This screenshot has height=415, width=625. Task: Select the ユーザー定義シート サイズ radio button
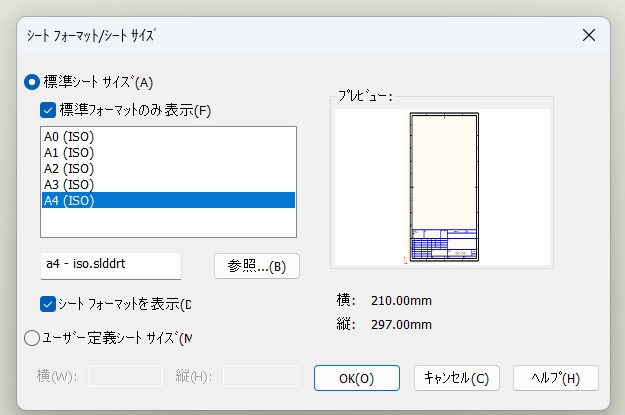coord(32,338)
